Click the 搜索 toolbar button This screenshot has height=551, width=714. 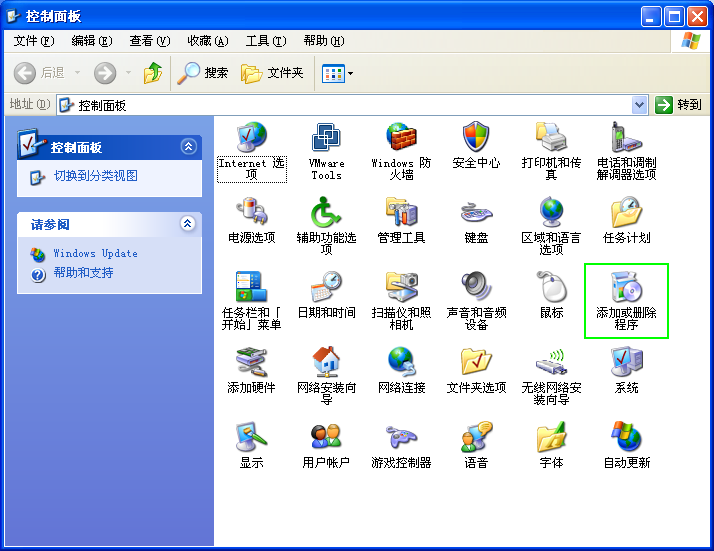203,73
